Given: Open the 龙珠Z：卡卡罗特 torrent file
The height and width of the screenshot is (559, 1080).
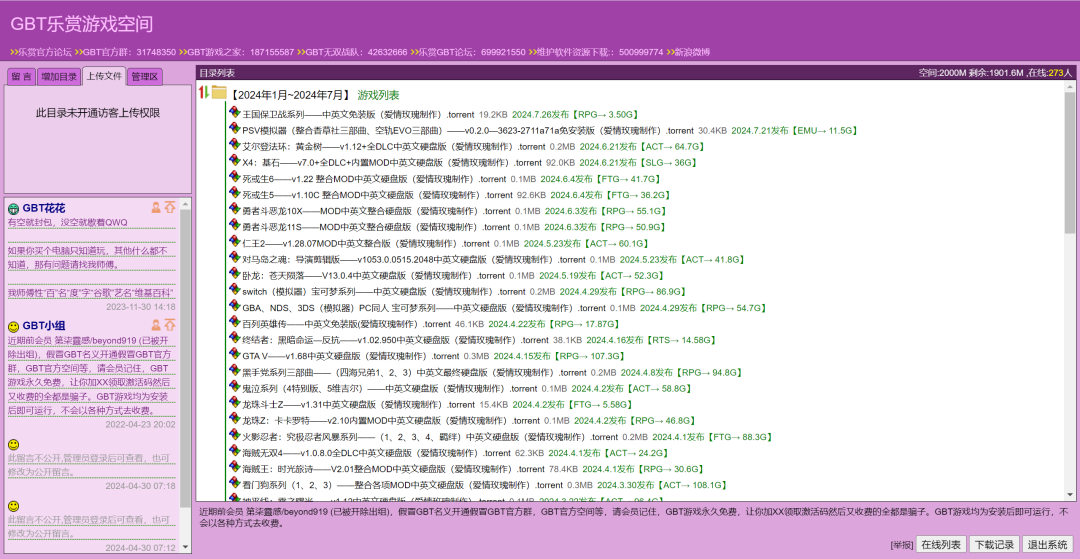Looking at the screenshot, I should 391,421.
